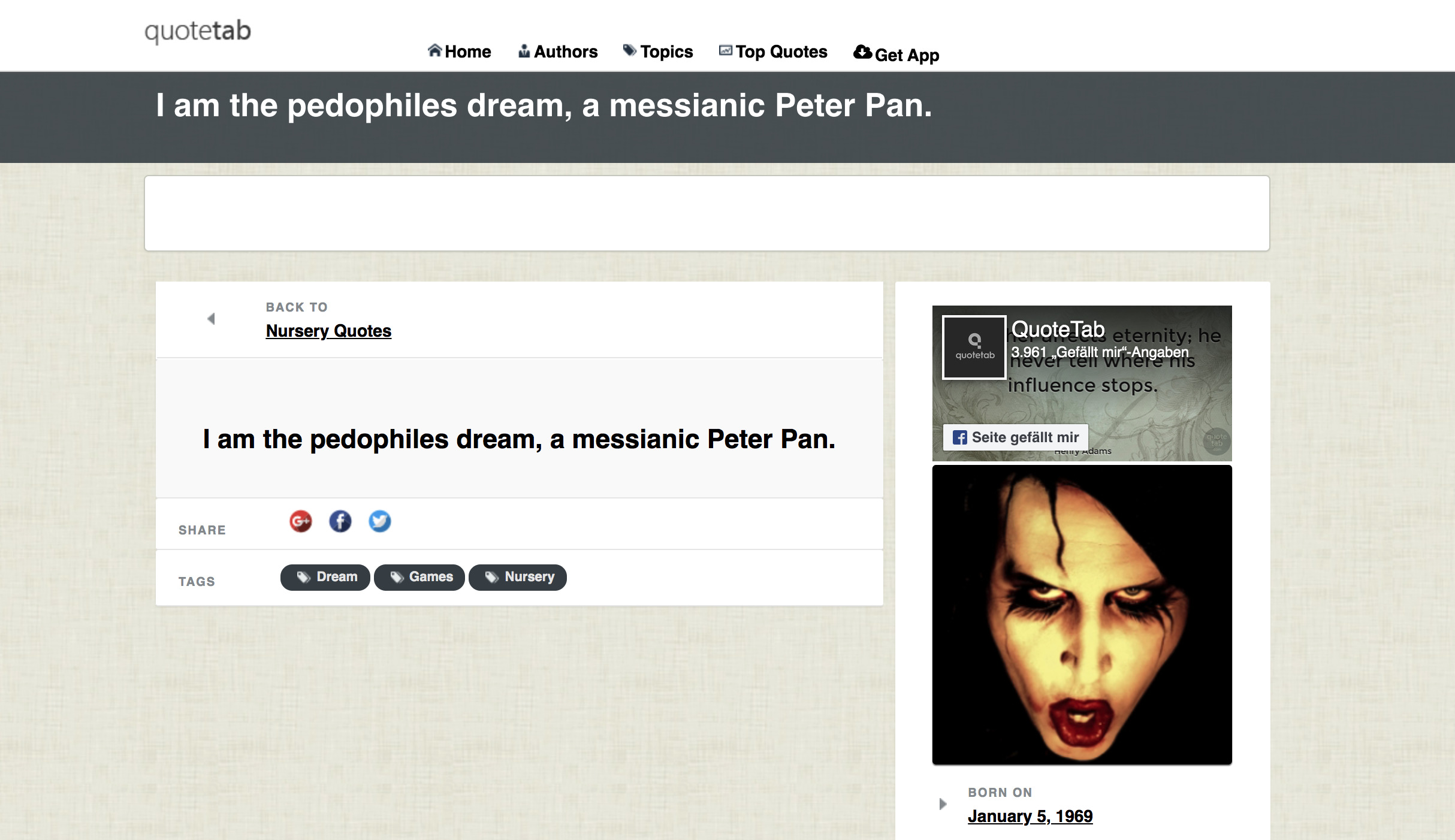1455x840 pixels.
Task: Open QuoteTab Facebook page title
Action: pos(1058,330)
